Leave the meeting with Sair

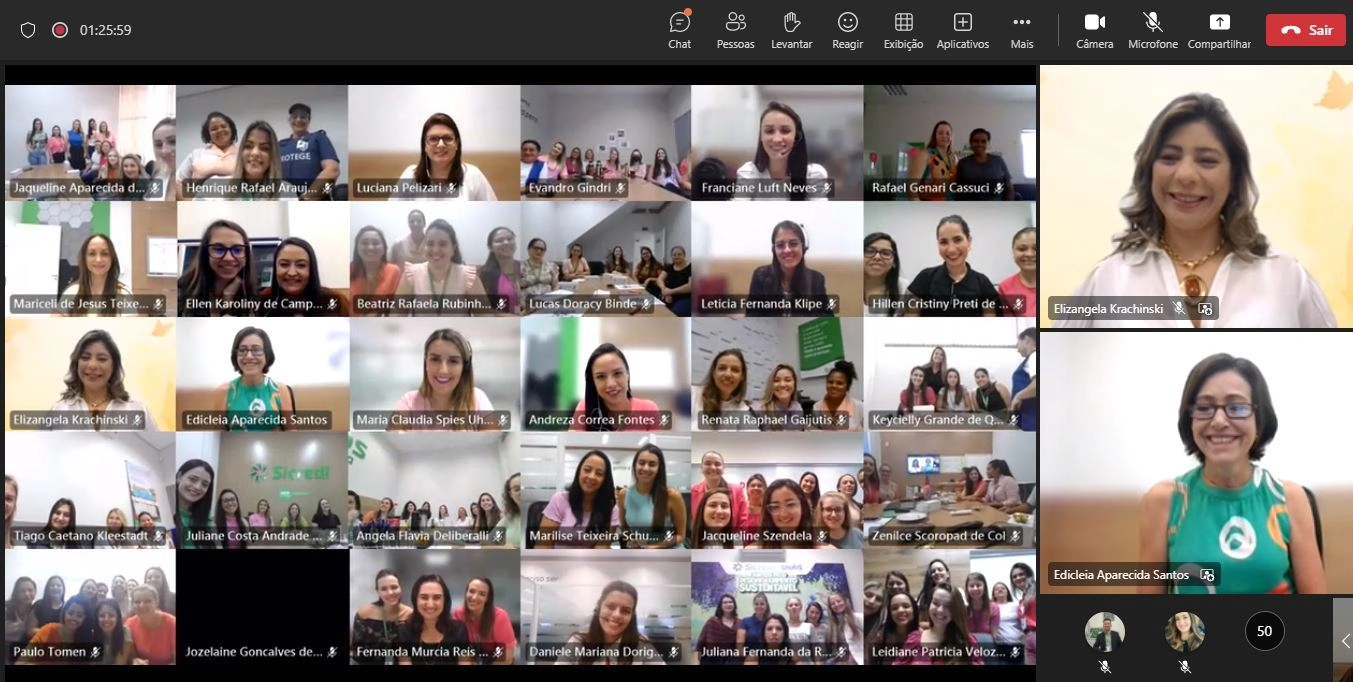tap(1306, 30)
